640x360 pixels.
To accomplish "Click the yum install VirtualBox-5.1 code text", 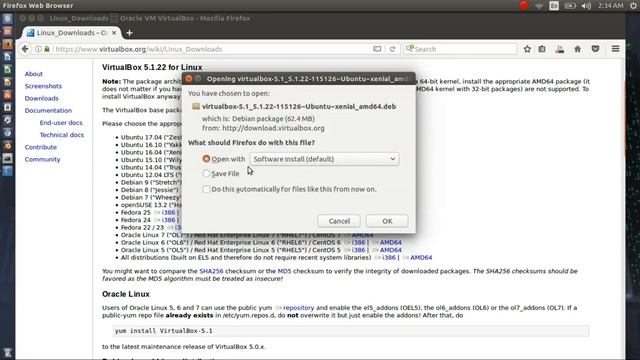I will point(164,331).
